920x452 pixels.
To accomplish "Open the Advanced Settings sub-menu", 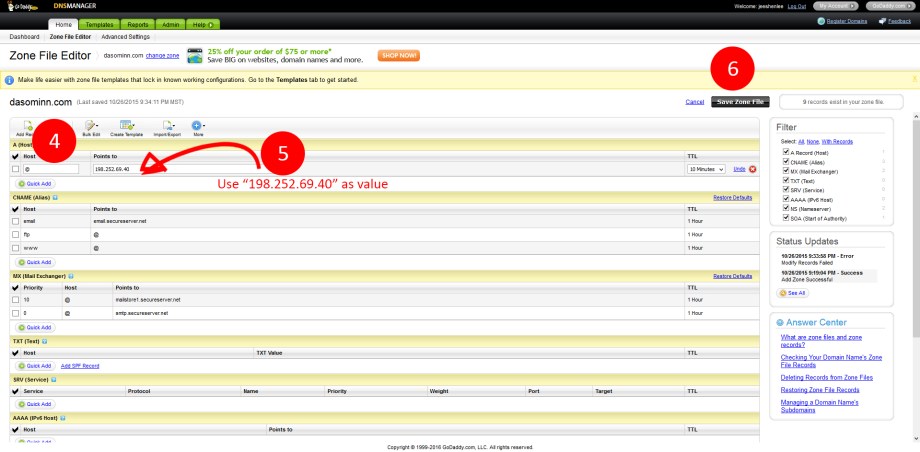I will 126,36.
